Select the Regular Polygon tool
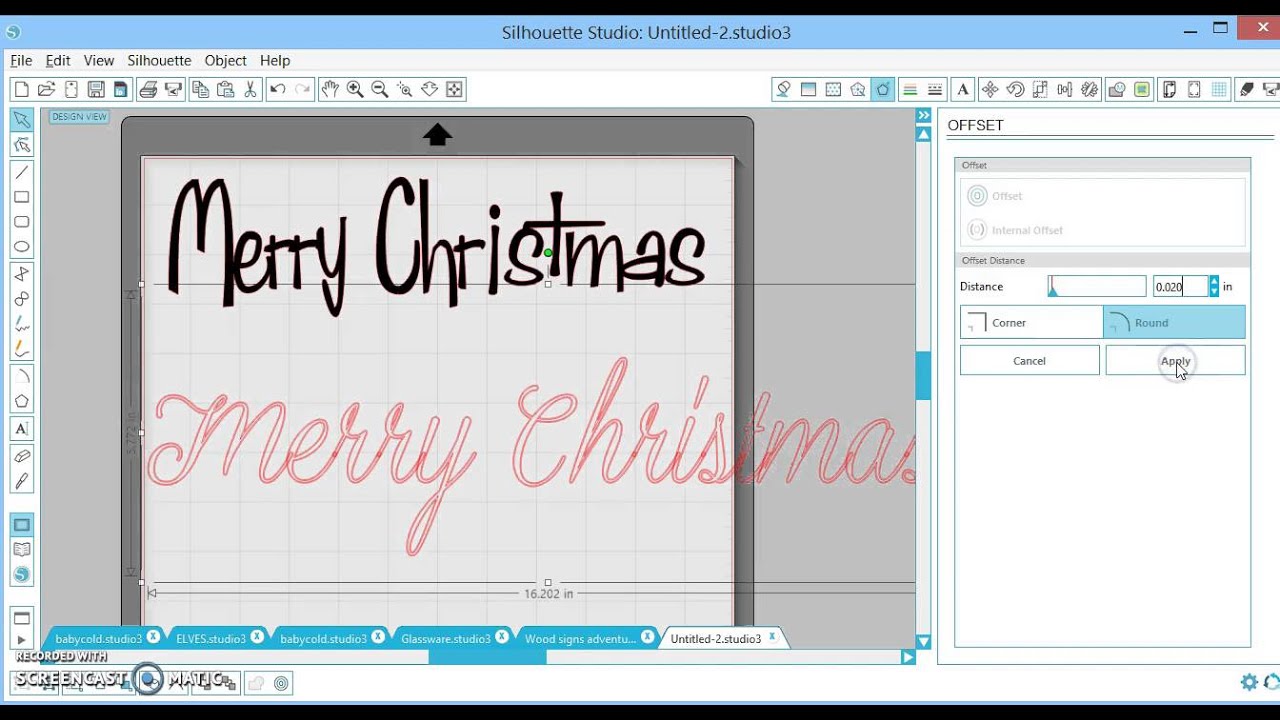 pos(21,401)
